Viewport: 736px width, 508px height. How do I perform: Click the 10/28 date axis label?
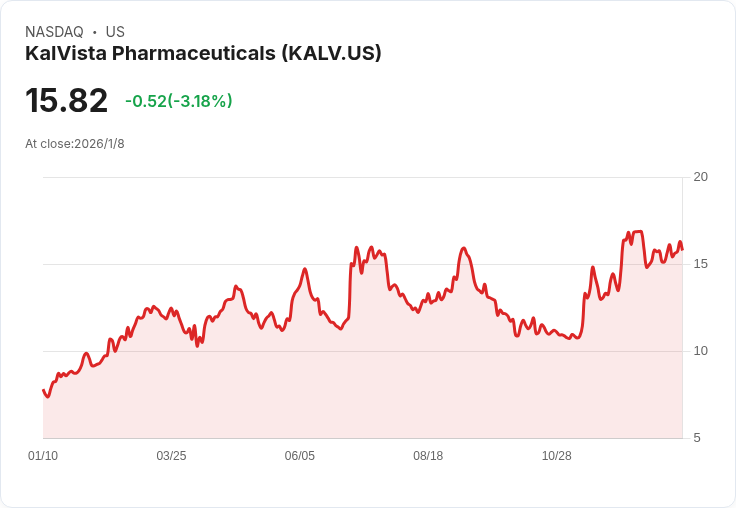(x=556, y=456)
